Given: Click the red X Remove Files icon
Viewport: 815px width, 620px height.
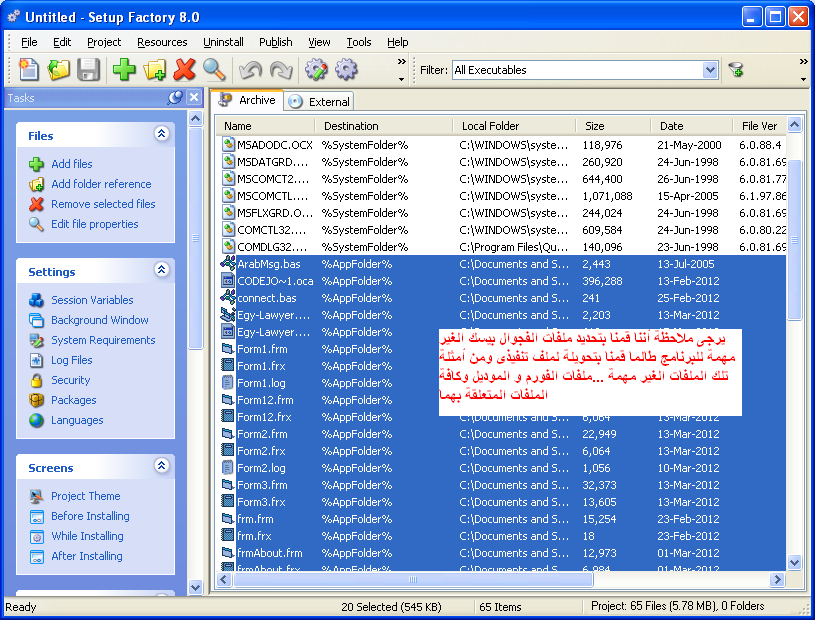Looking at the screenshot, I should click(184, 69).
